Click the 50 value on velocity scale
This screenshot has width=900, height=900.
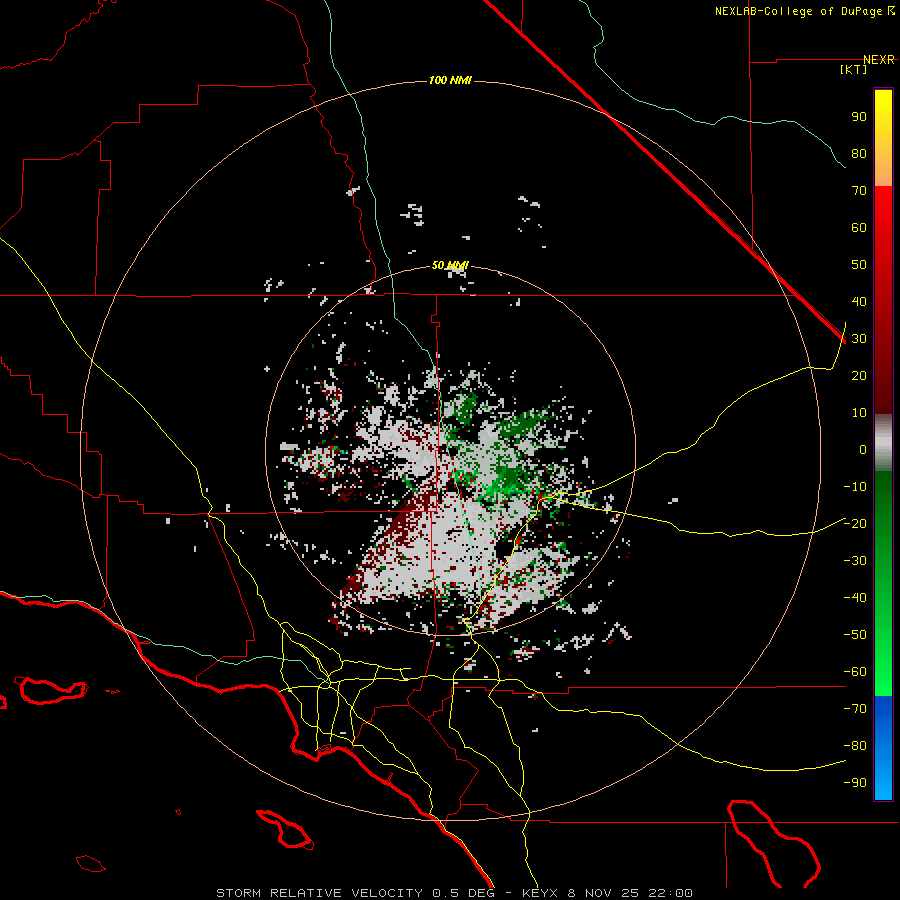point(859,265)
